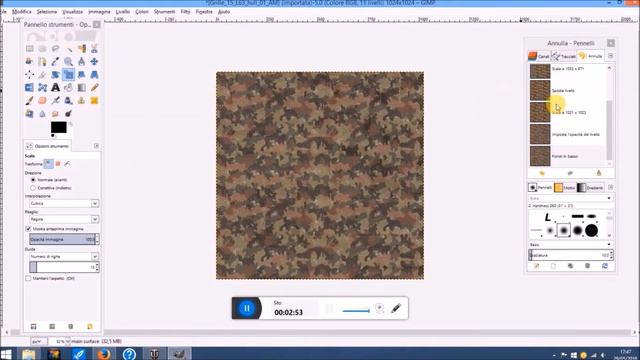Select the Pencil tool
Viewport: 640px width, 360px height.
coord(94,87)
